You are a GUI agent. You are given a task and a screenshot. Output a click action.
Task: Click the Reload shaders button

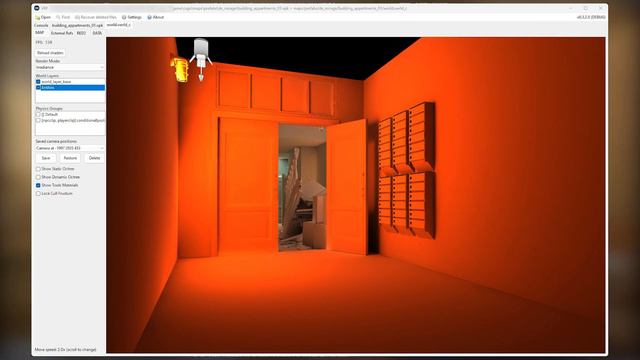coord(50,53)
